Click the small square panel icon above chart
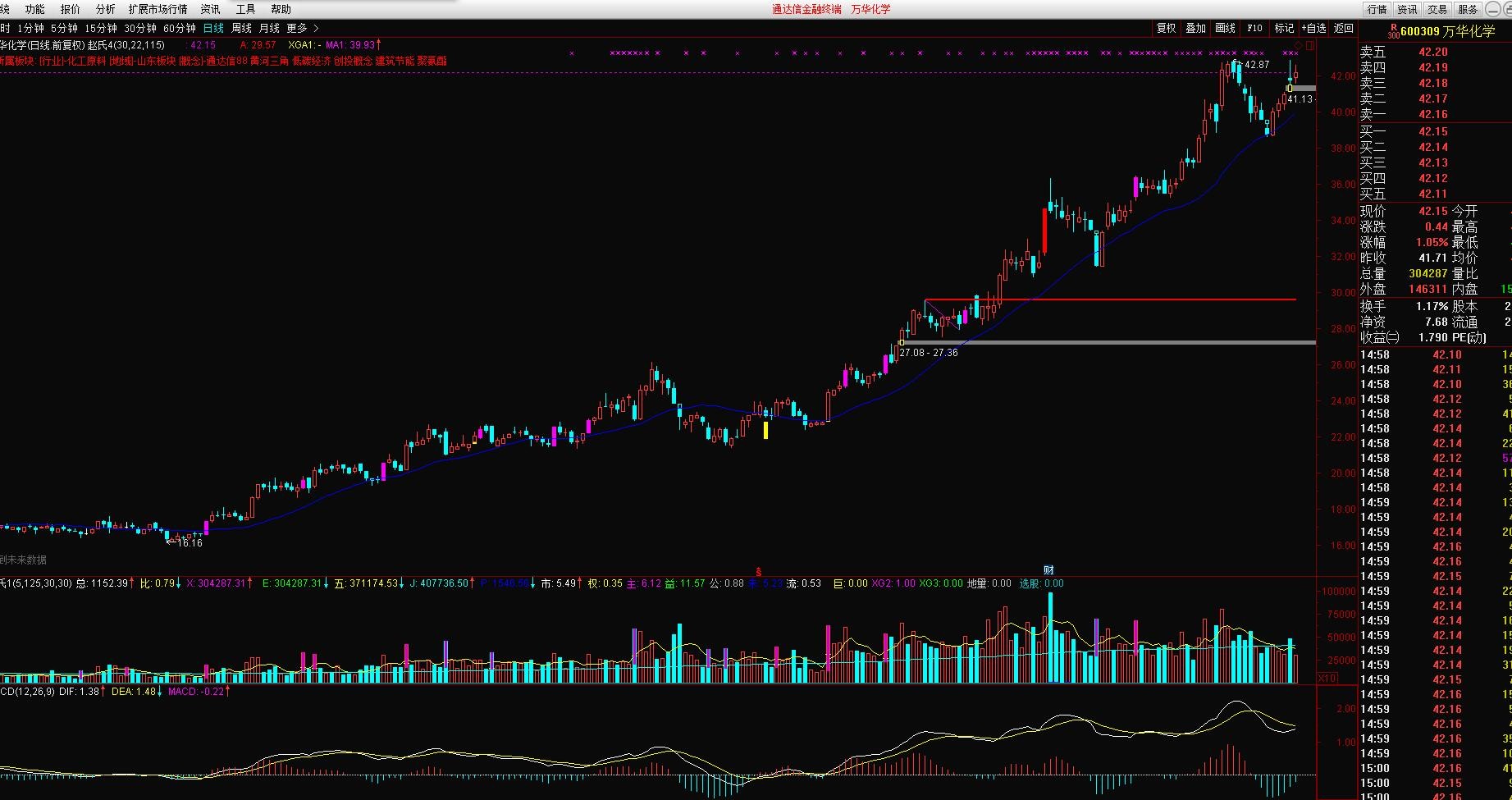 (1309, 43)
